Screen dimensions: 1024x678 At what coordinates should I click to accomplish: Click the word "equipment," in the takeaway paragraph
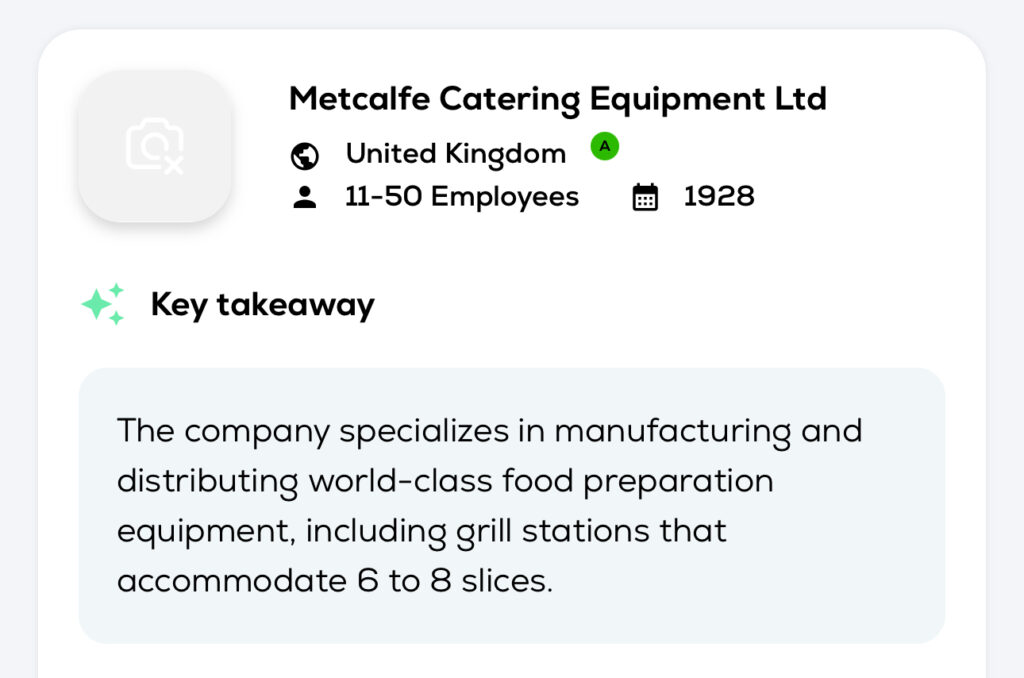tap(206, 531)
